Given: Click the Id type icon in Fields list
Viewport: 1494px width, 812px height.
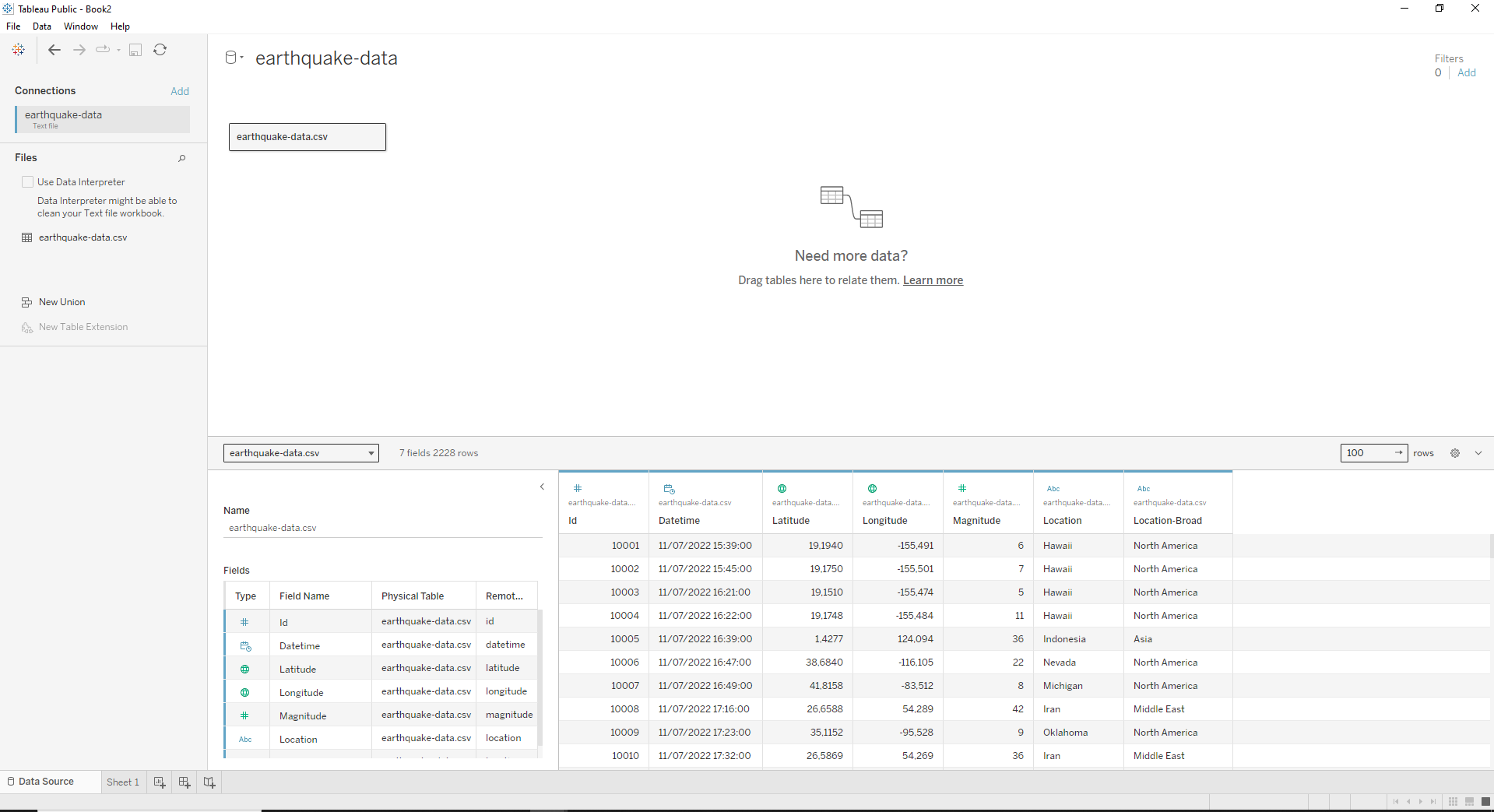Looking at the screenshot, I should pos(244,622).
